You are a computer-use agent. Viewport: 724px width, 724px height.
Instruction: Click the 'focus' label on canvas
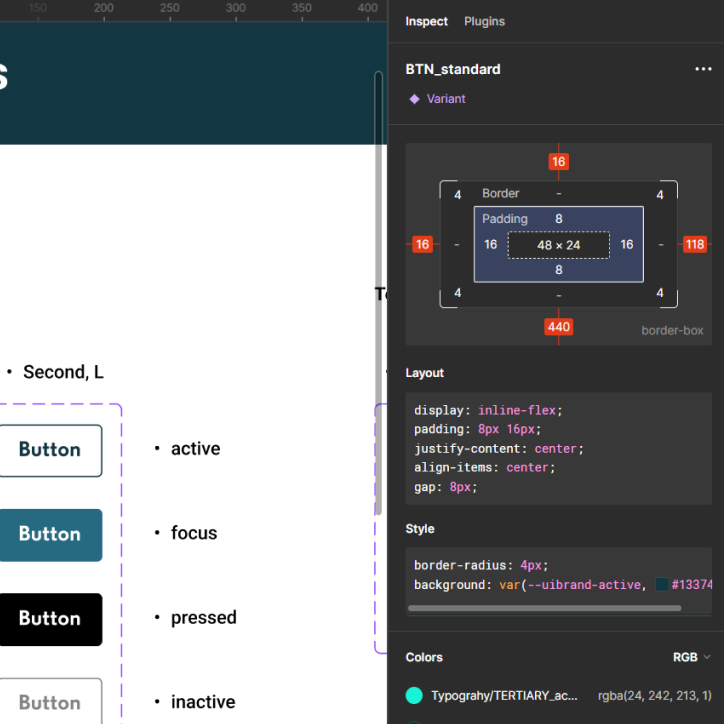point(194,533)
